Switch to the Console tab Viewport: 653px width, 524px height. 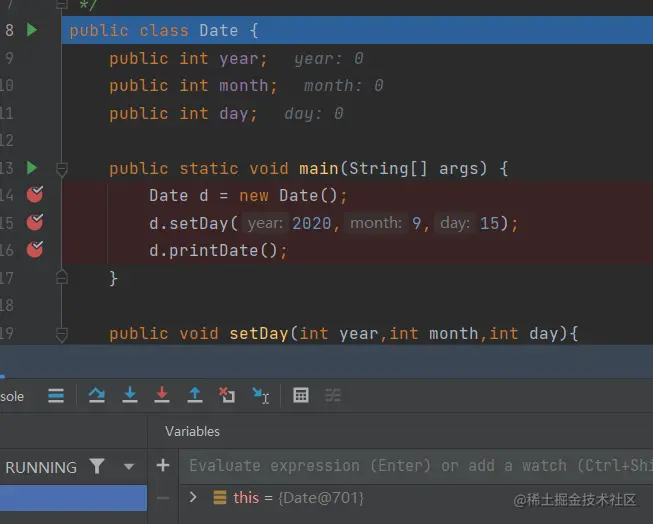pos(12,396)
